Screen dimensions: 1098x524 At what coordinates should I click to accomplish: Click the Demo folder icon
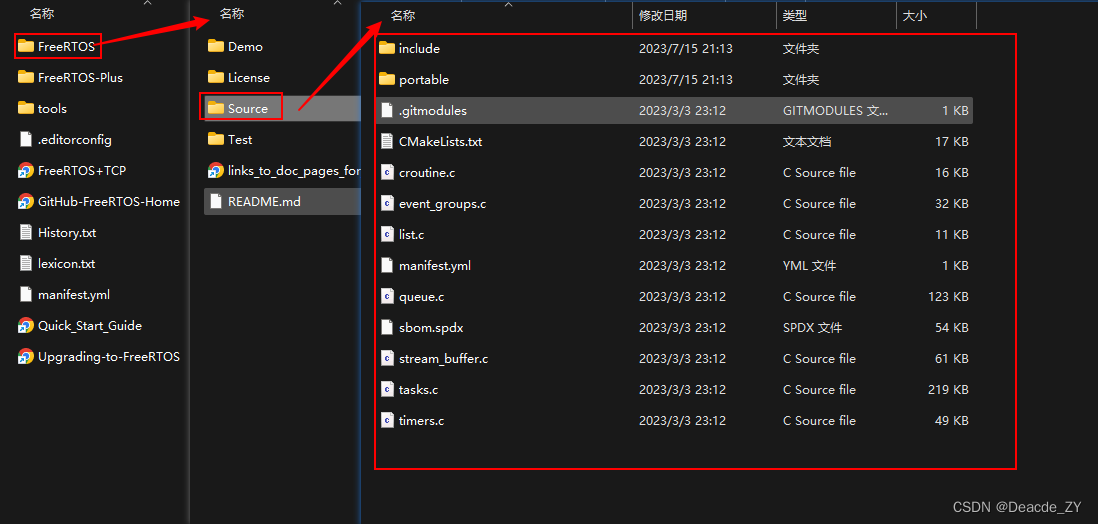pos(216,46)
